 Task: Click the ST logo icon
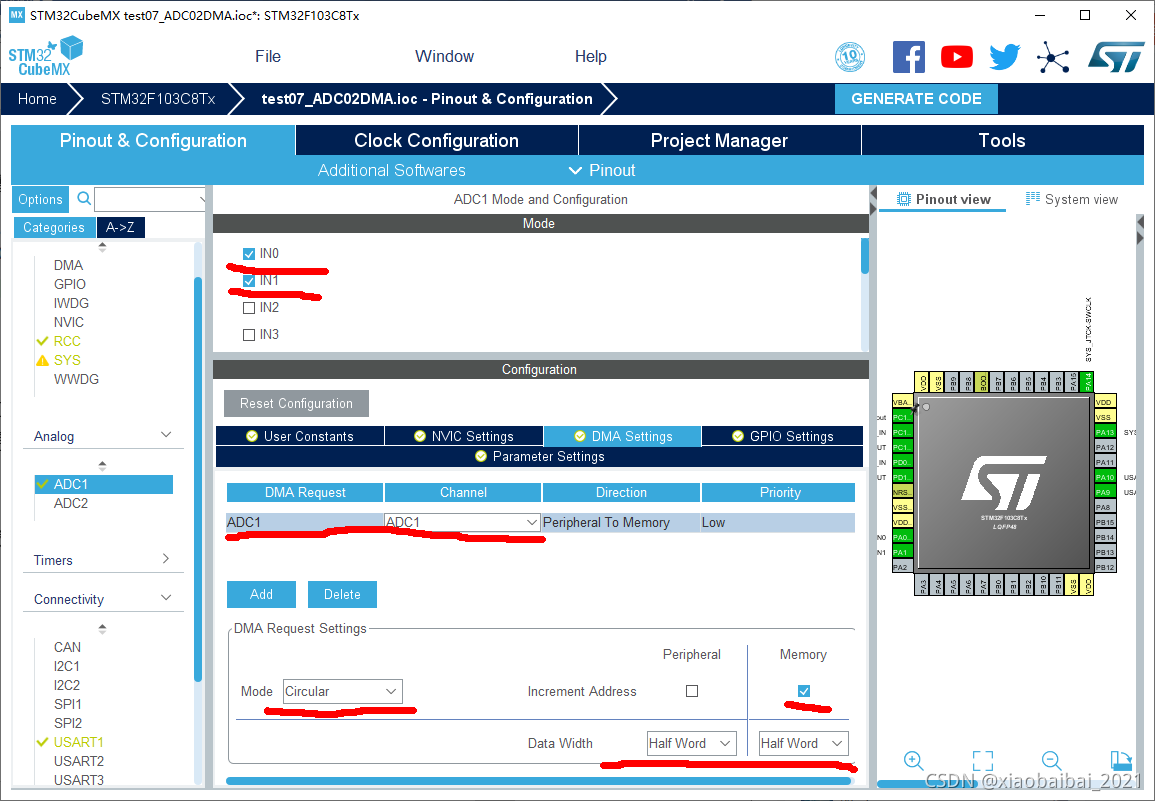pyautogui.click(x=1116, y=57)
